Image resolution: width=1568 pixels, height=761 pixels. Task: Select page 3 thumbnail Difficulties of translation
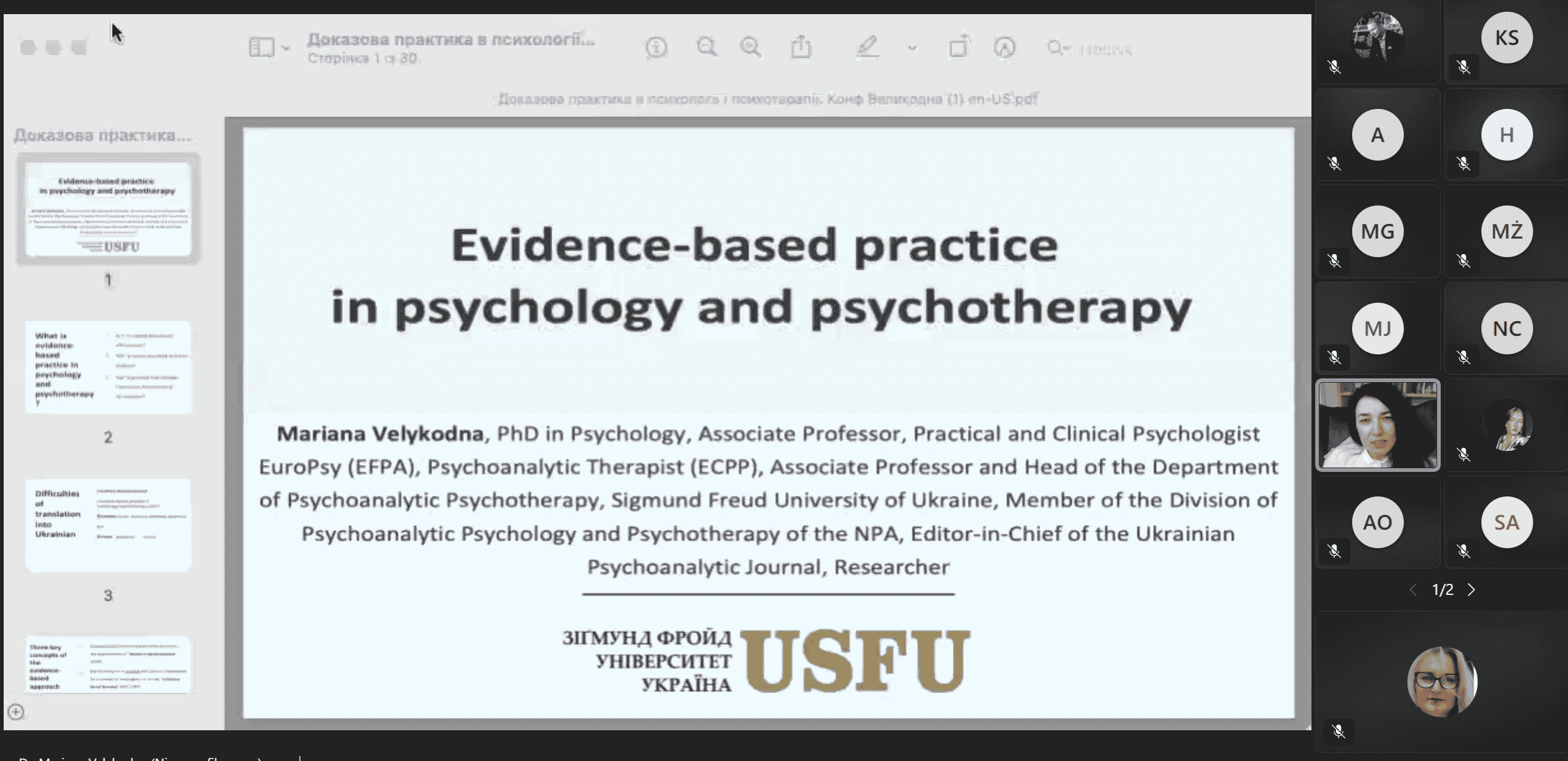(108, 525)
